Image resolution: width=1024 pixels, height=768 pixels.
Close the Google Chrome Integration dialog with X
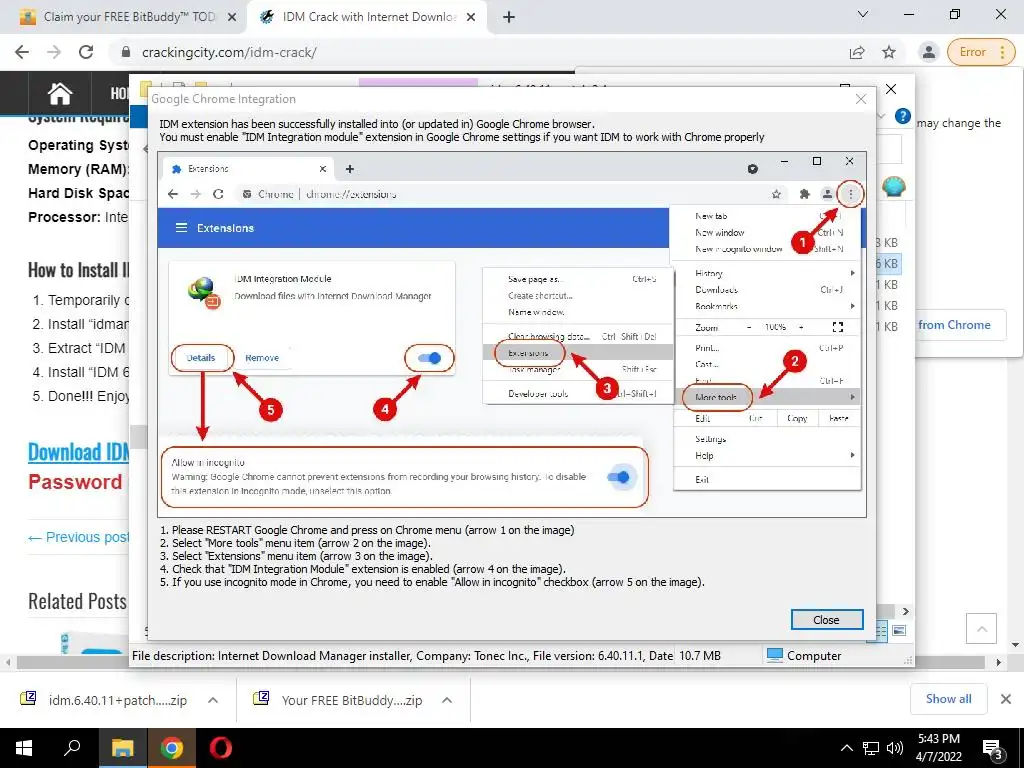pyautogui.click(x=861, y=99)
